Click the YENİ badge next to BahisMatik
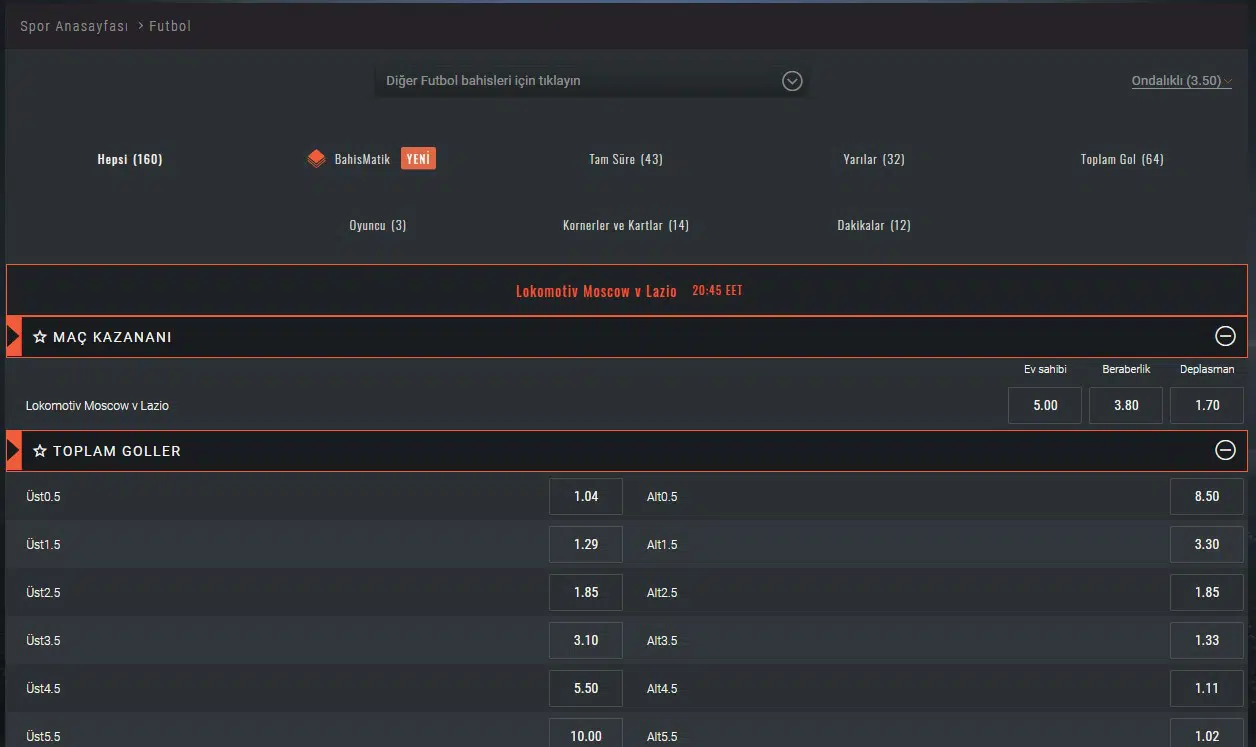The image size is (1256, 747). pyautogui.click(x=418, y=159)
